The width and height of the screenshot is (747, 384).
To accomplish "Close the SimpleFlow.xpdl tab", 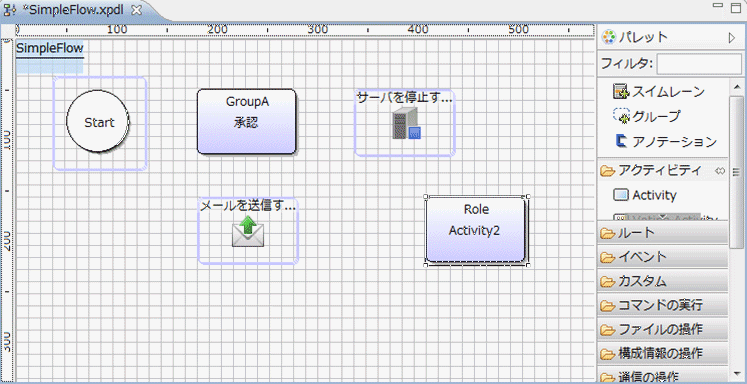I will tap(137, 10).
